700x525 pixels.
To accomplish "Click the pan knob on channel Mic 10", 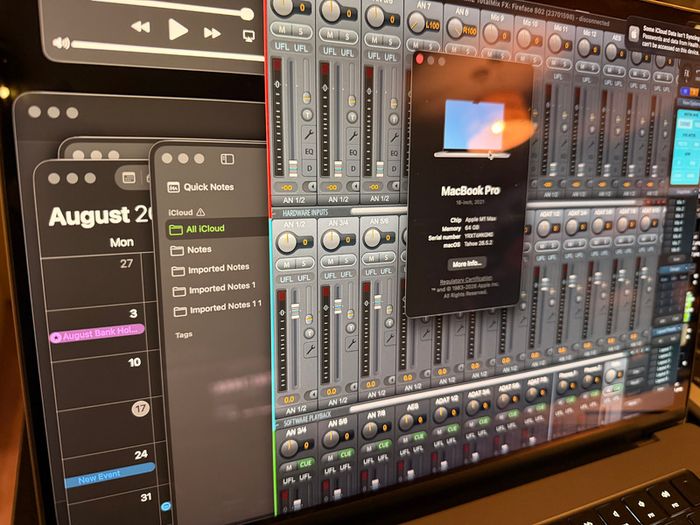I will click(525, 37).
